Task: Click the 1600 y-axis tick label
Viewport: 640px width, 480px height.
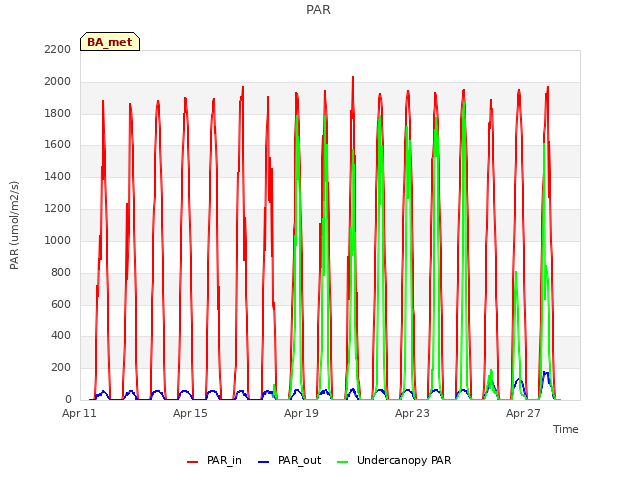Action: click(58, 144)
